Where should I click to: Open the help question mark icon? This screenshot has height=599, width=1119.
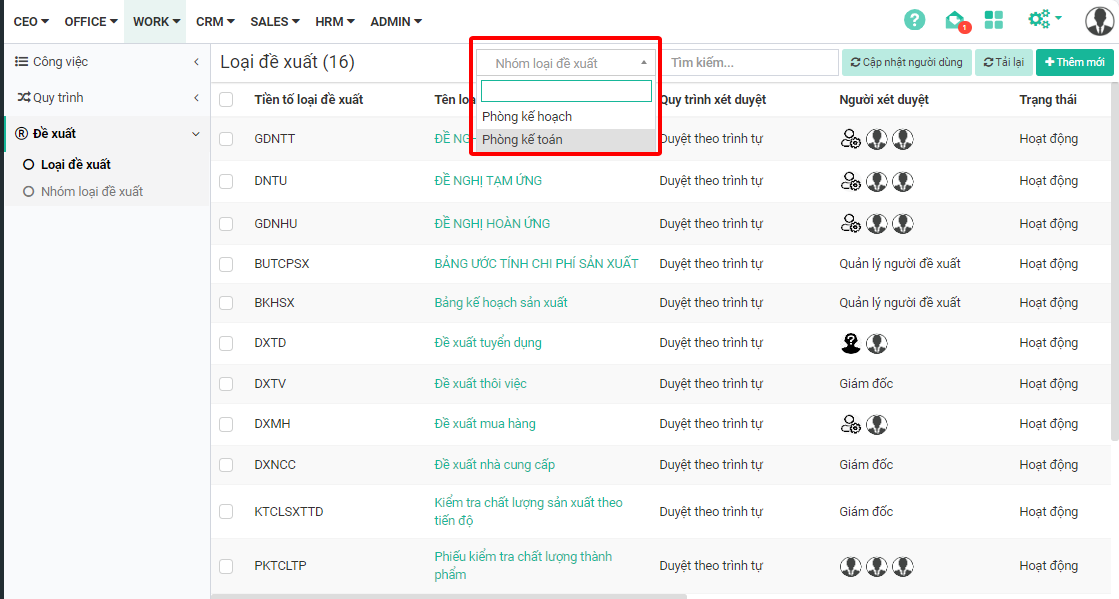click(x=914, y=20)
